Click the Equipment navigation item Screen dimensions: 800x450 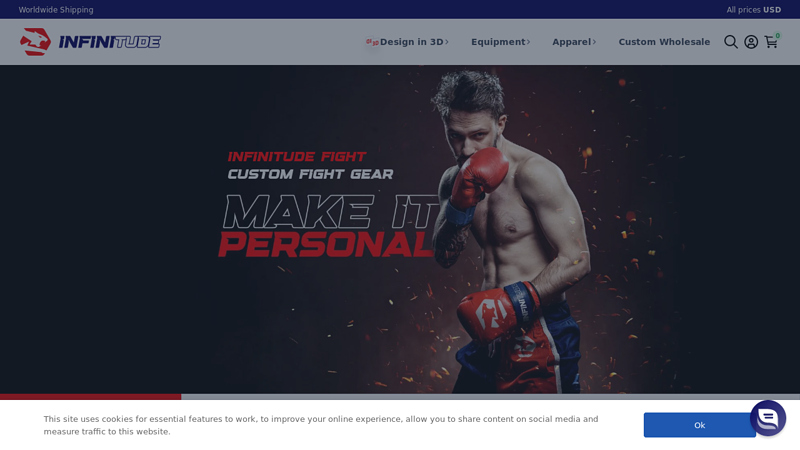click(498, 42)
